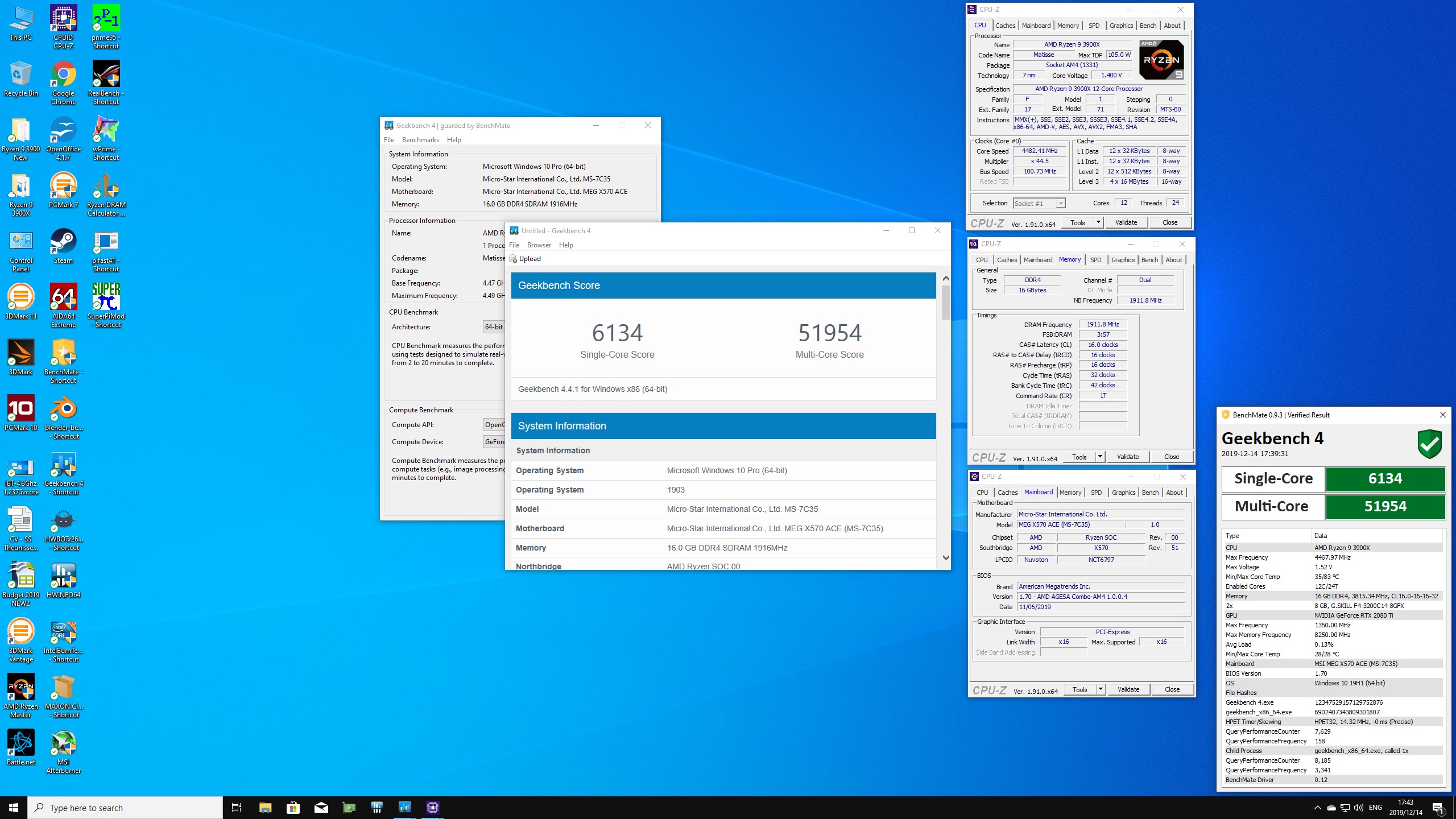
Task: Open Browser menu in Geekbench 4
Action: (539, 245)
